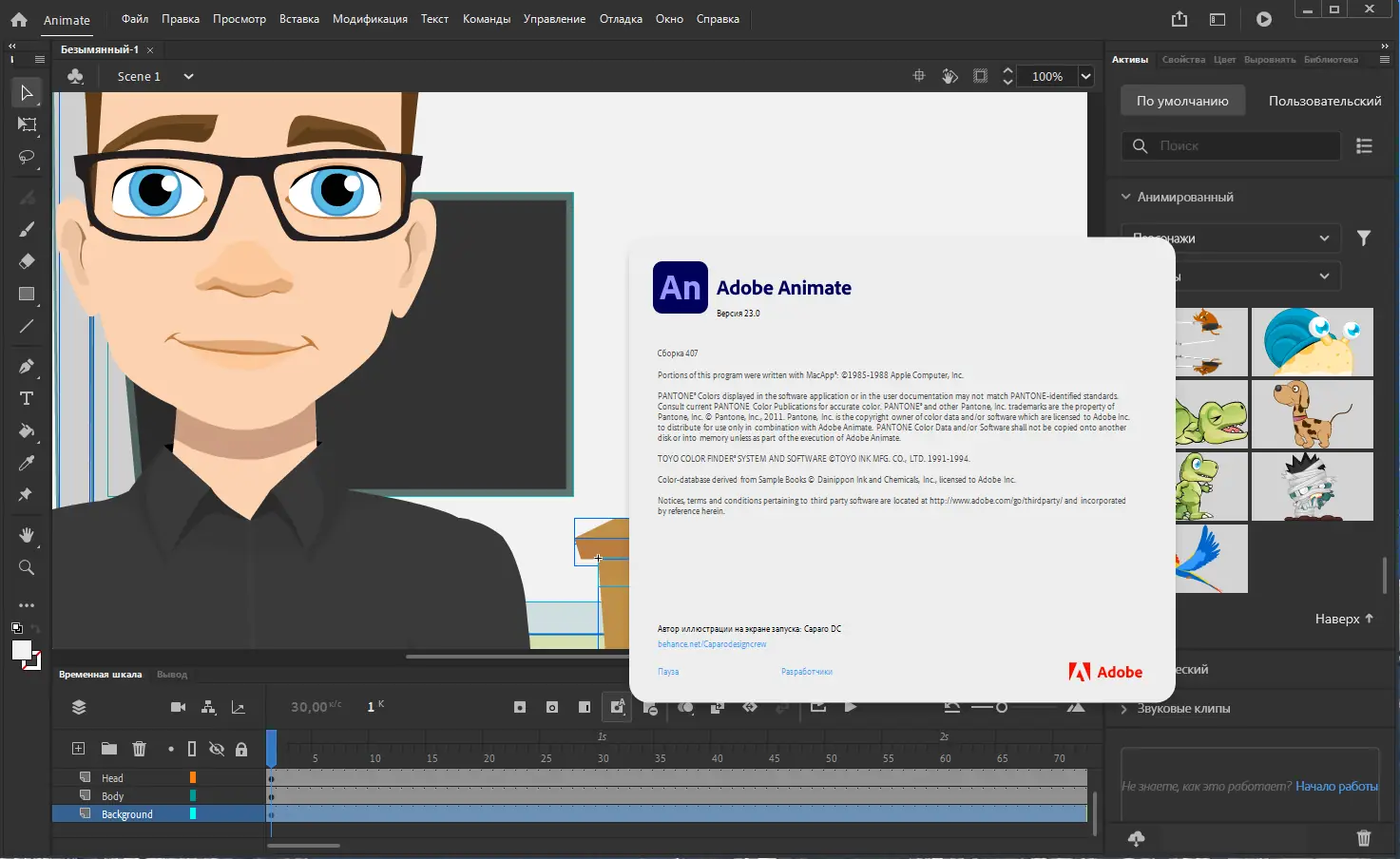
Task: Choose the Text tool
Action: pyautogui.click(x=27, y=398)
